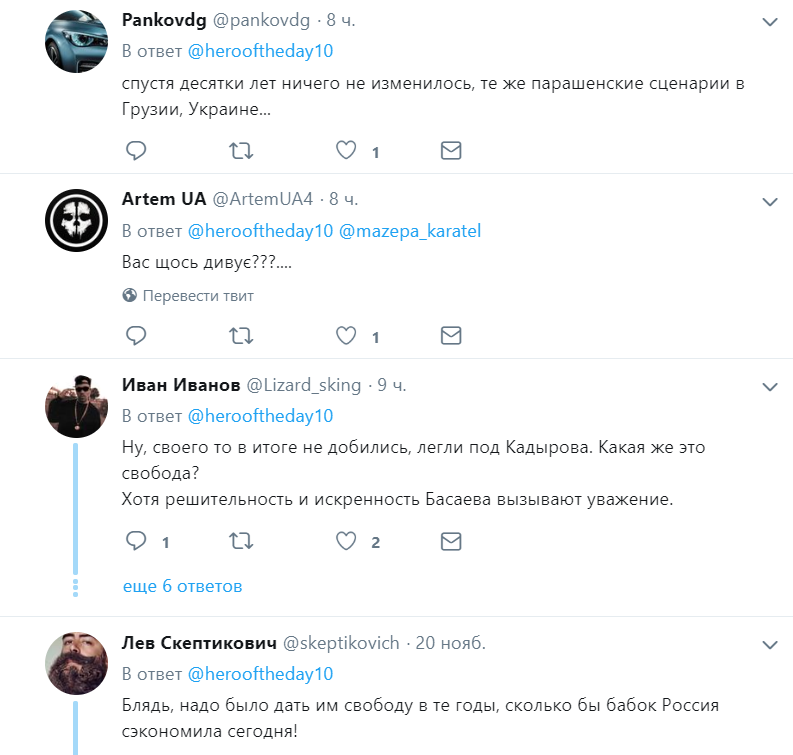Reply to Иван Иванов's tweet
The width and height of the screenshot is (793, 755).
(136, 541)
